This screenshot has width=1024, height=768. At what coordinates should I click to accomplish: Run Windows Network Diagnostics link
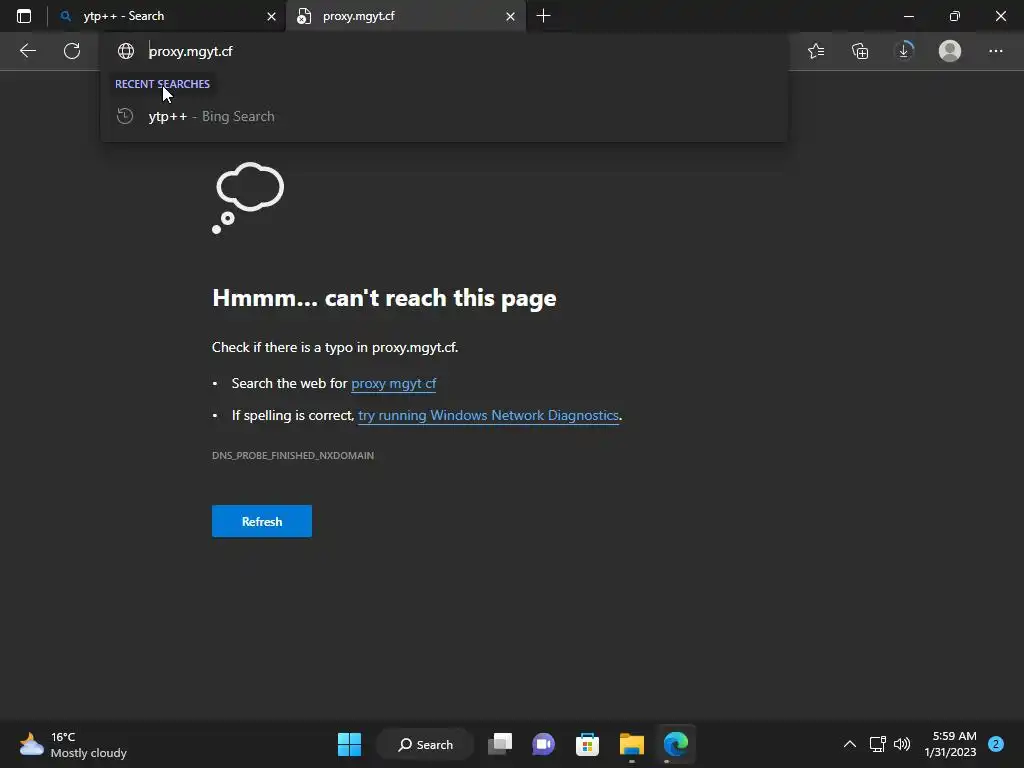point(488,415)
